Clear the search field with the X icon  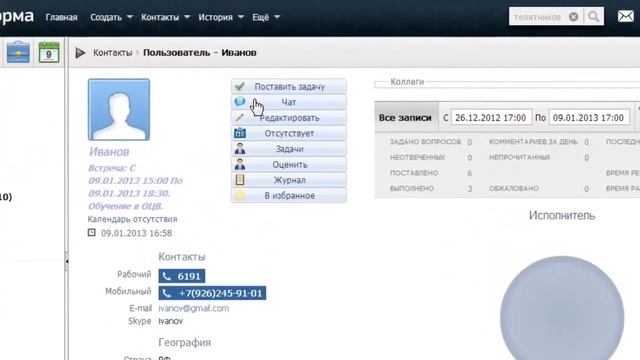point(573,17)
